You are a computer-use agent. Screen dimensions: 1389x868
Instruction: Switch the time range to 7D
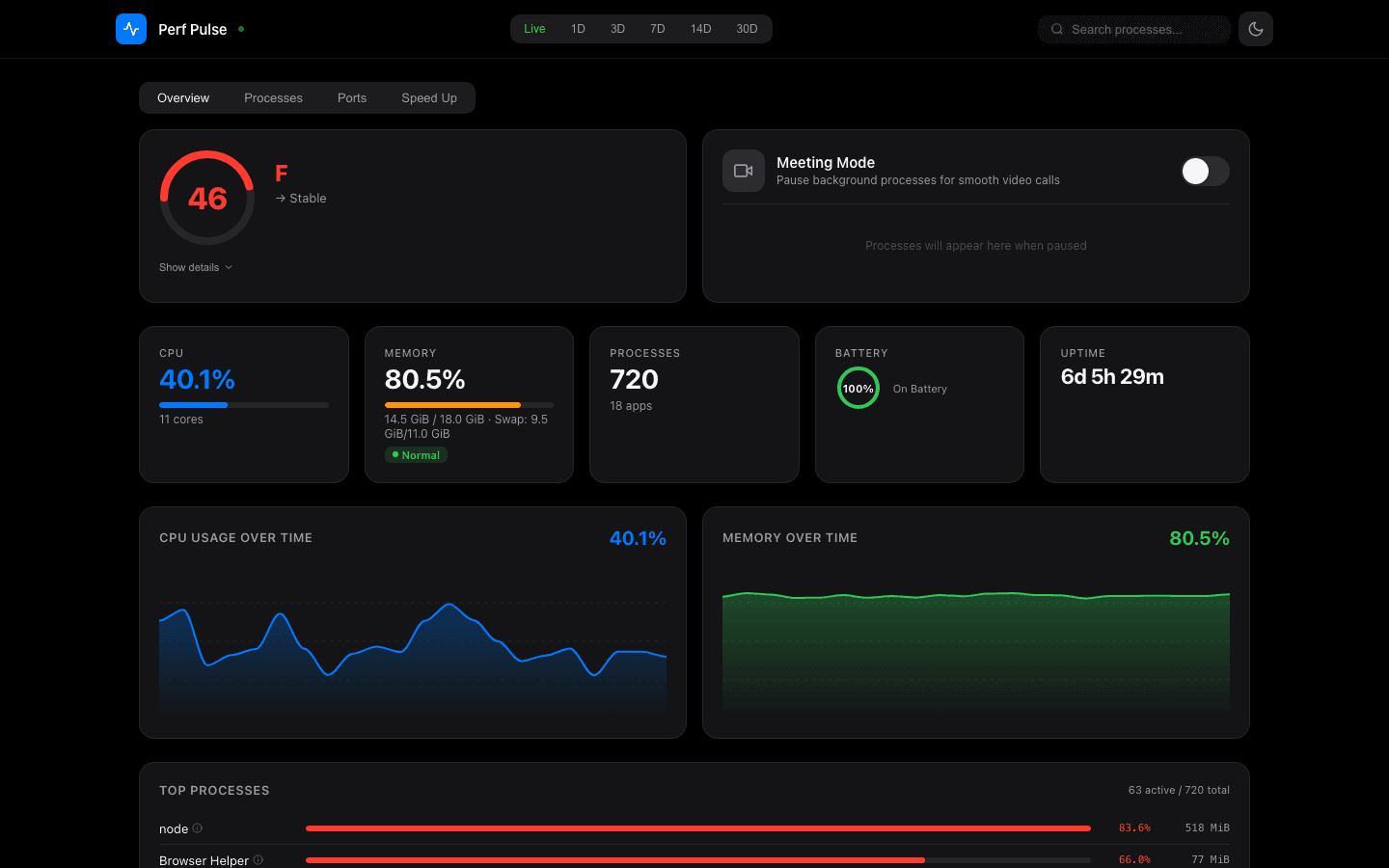click(x=657, y=29)
